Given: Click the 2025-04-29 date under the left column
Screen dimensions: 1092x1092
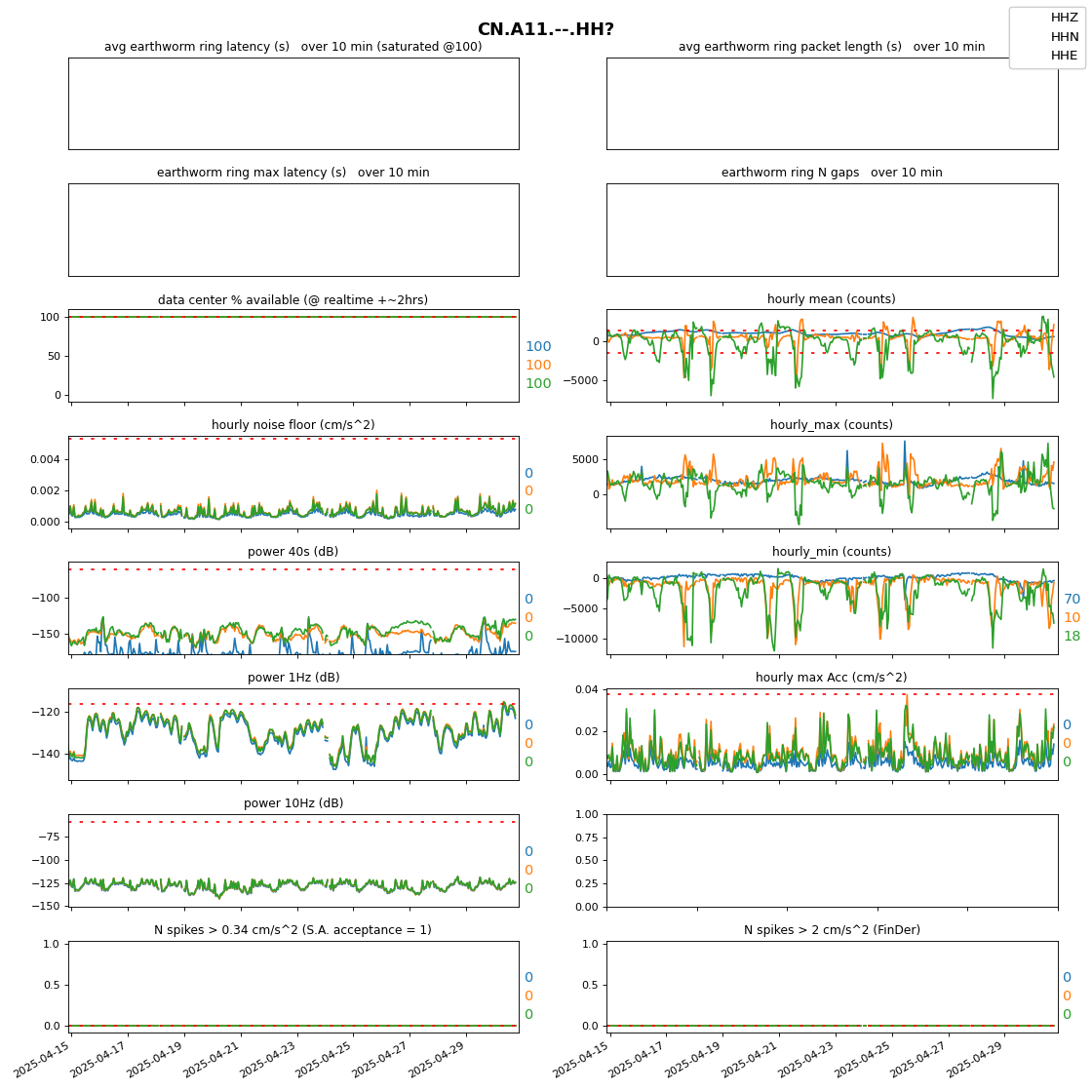Looking at the screenshot, I should pos(437,1059).
